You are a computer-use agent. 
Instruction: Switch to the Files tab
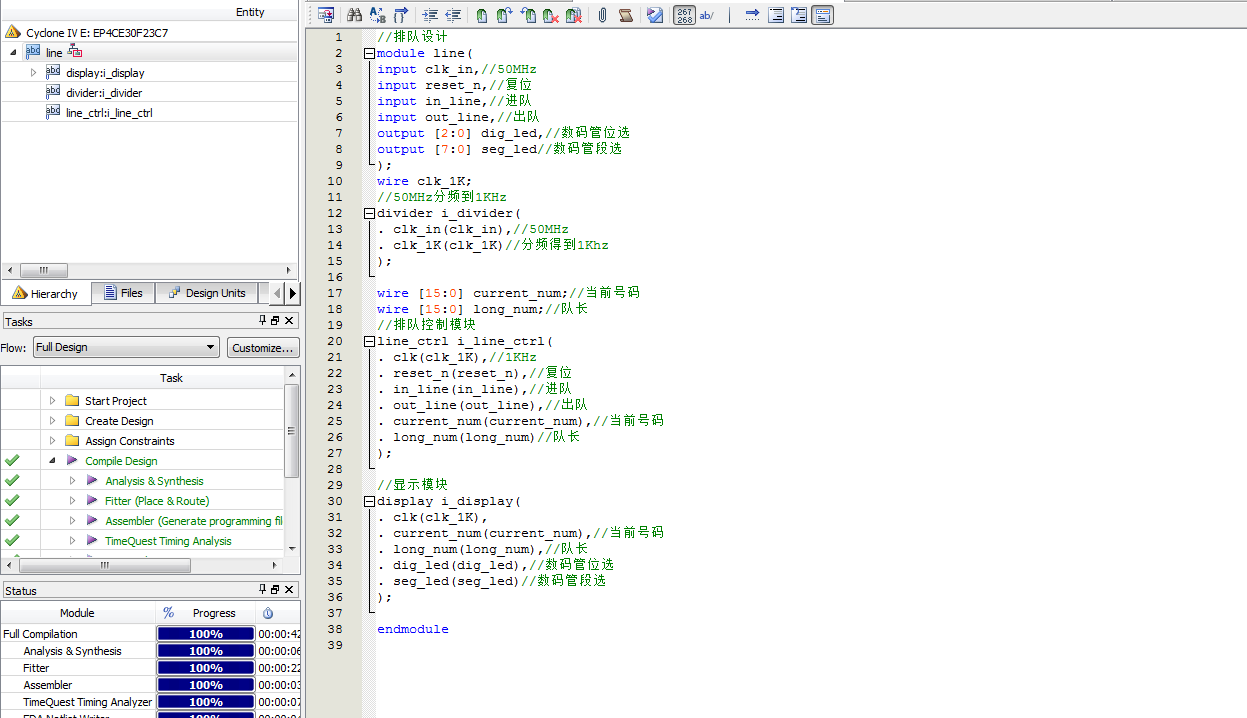(x=123, y=293)
